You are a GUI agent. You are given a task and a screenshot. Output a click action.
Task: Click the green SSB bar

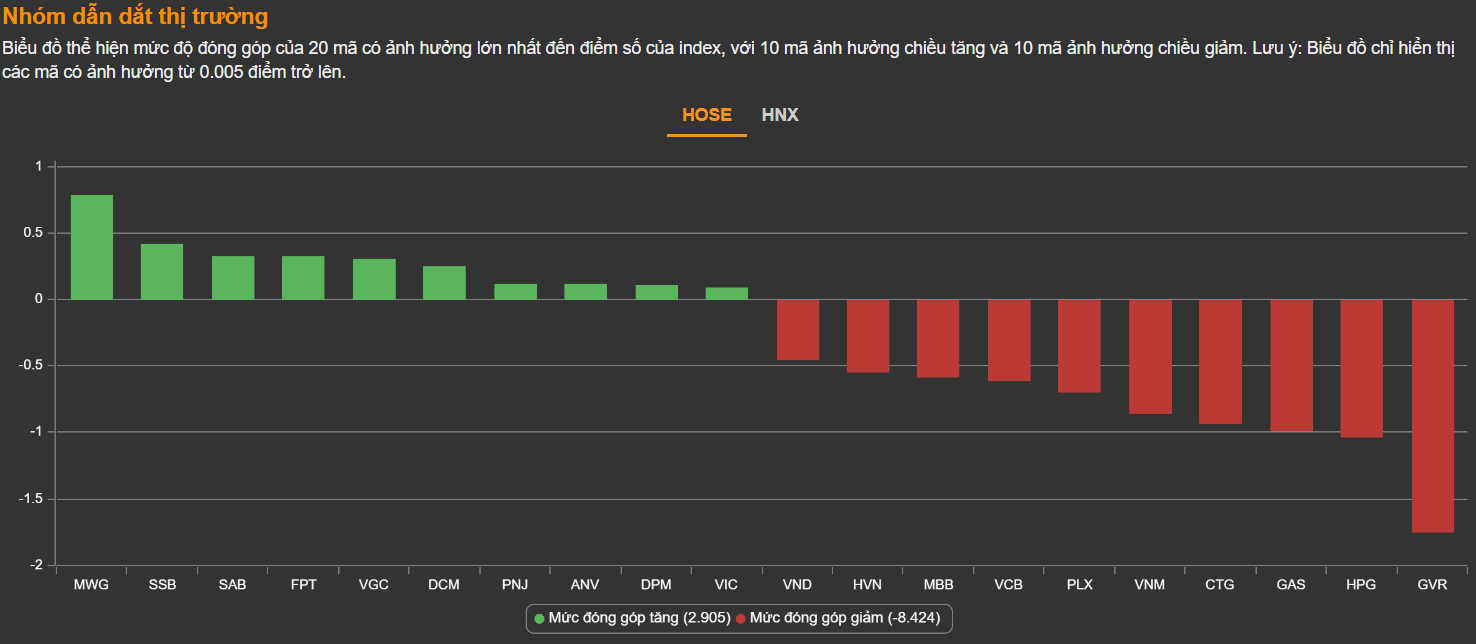[162, 271]
